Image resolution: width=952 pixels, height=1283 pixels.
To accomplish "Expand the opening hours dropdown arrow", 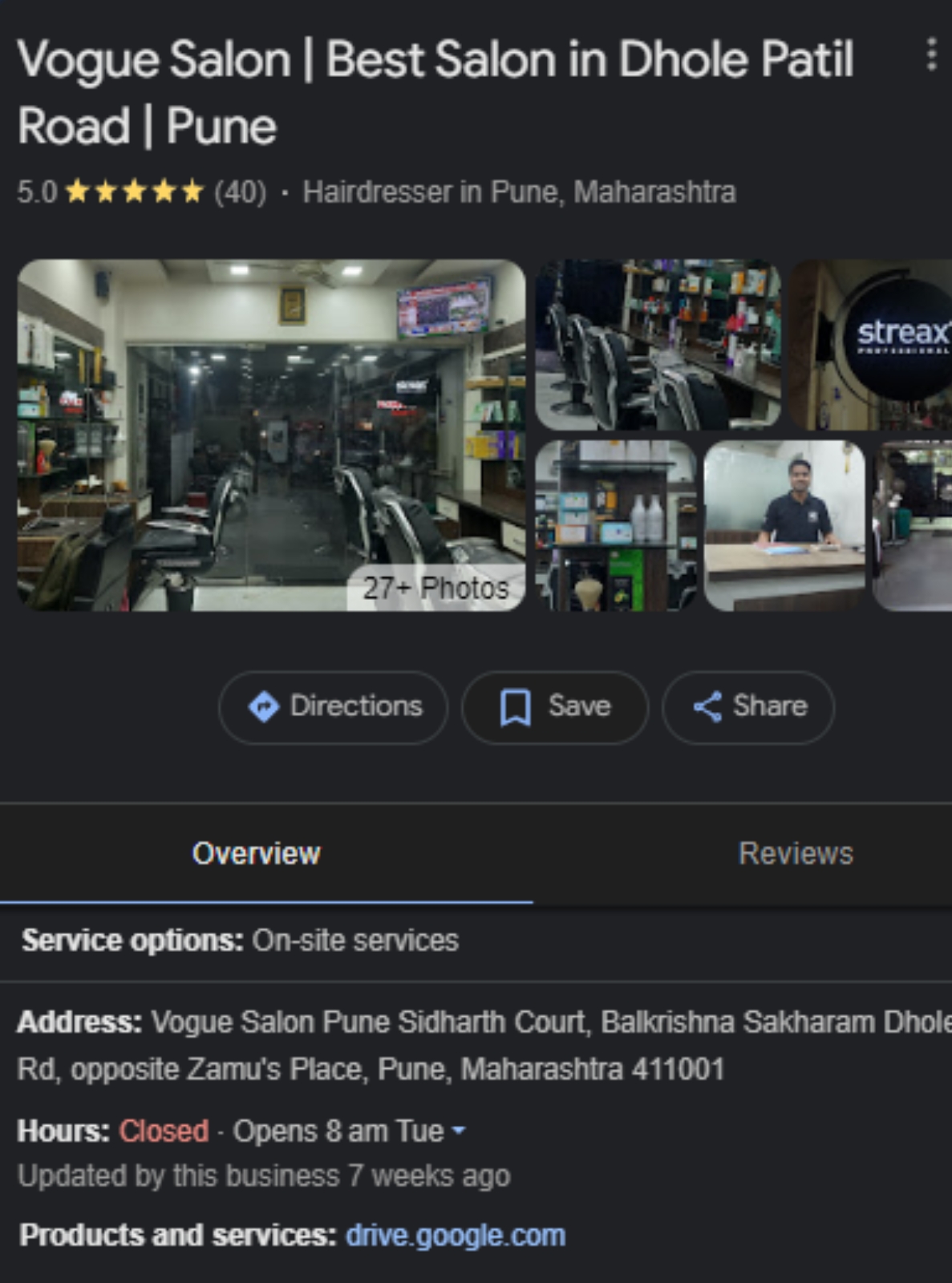I will point(459,1131).
